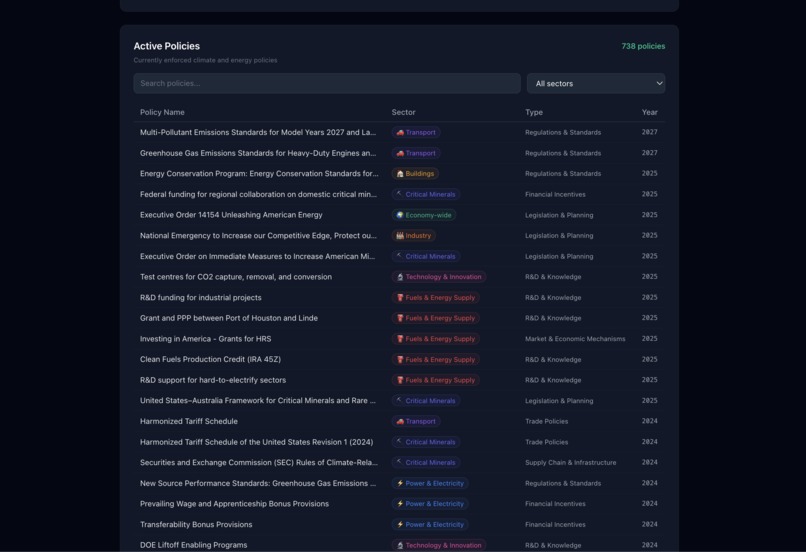Open Harmonized Tariff Schedule Revision 1 (2024)

tap(257, 442)
